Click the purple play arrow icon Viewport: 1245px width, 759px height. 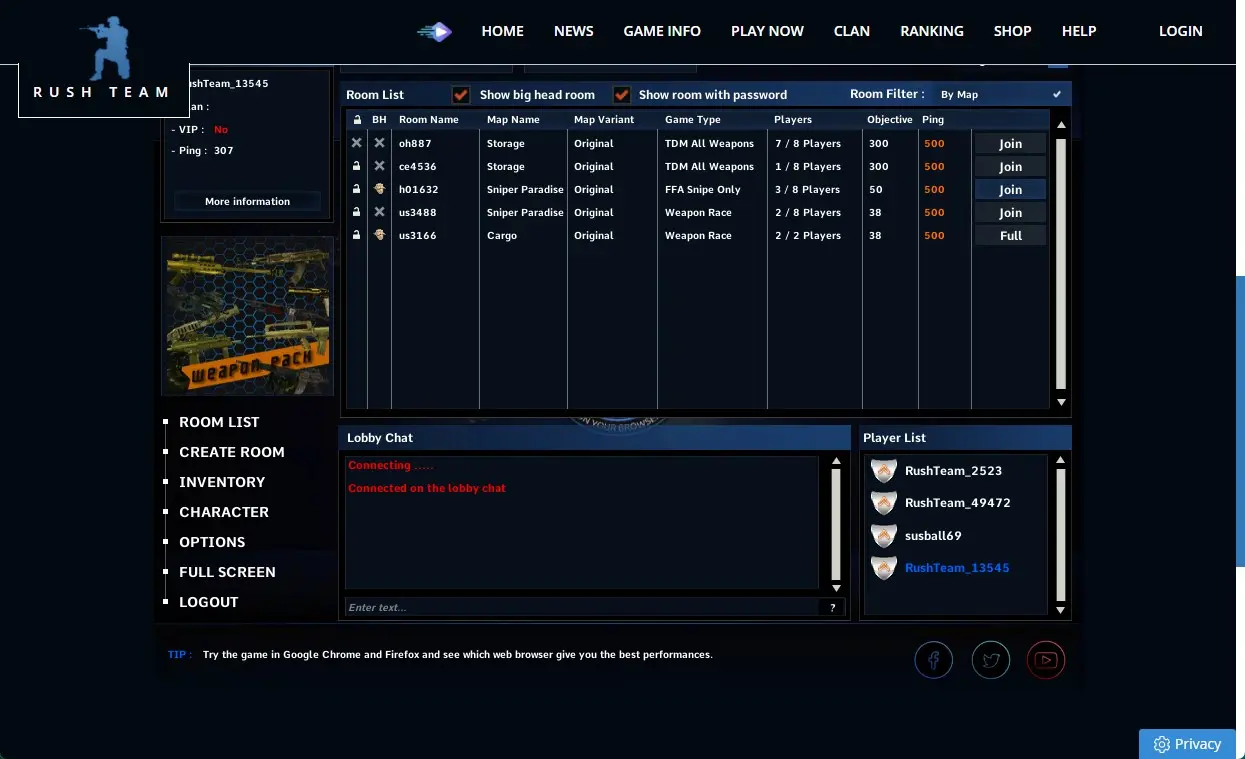click(x=436, y=32)
